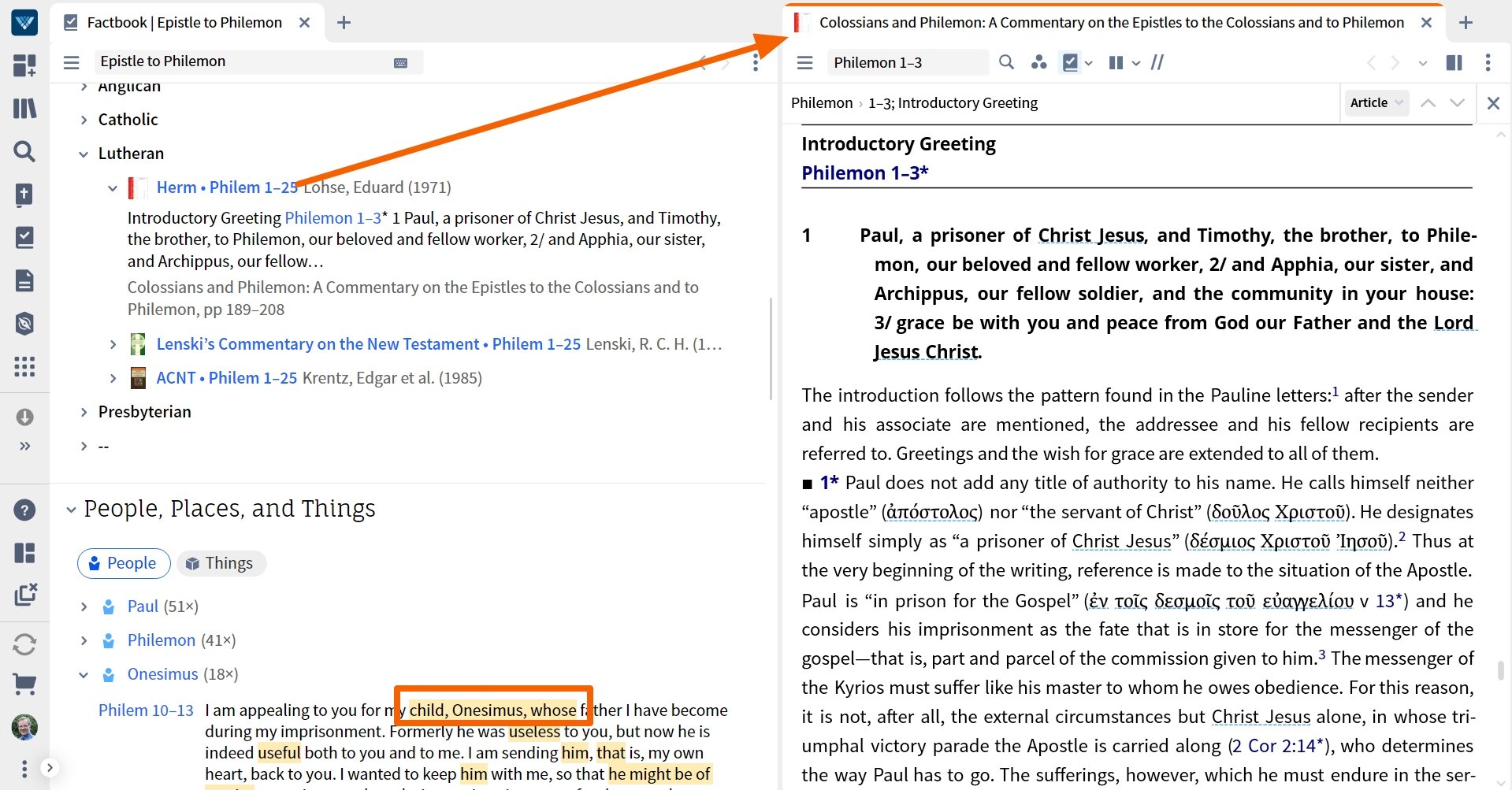Viewport: 1512px width, 790px height.
Task: Open the Guides compass-shield icon
Action: coord(24,323)
